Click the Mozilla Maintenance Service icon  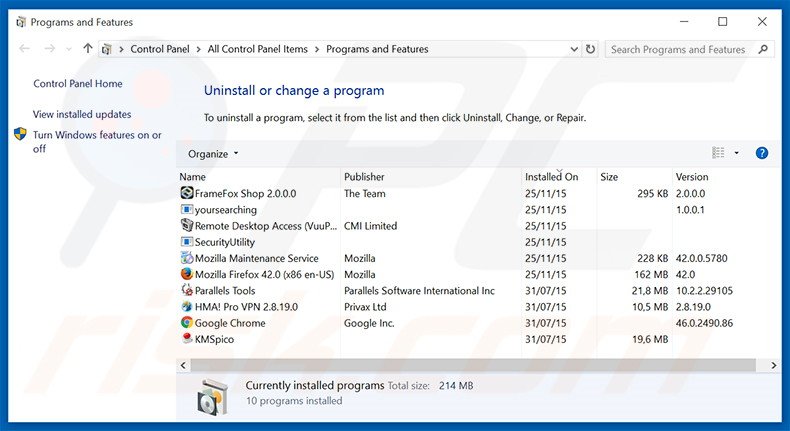[x=187, y=258]
